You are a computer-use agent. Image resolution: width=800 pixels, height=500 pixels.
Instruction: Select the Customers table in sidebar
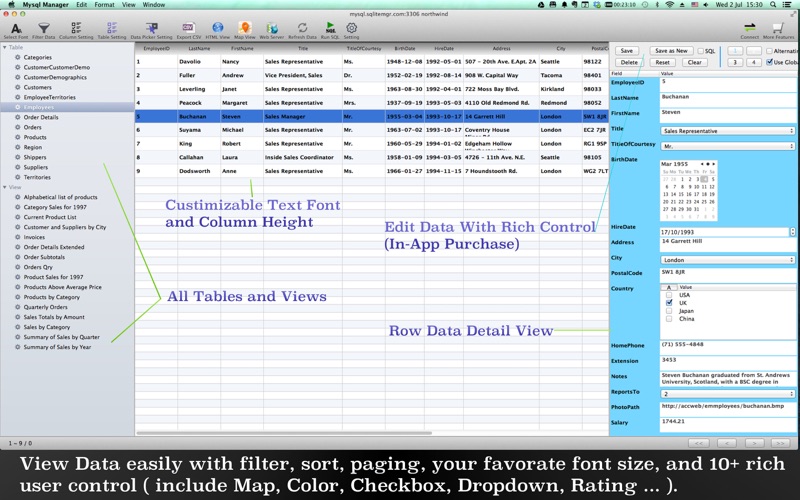tap(37, 87)
